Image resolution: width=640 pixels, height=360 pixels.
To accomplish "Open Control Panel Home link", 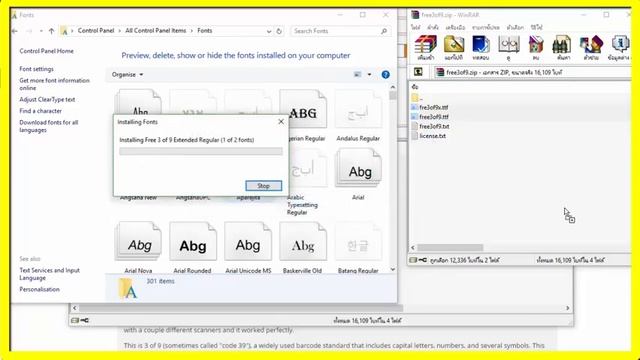I will click(x=47, y=51).
